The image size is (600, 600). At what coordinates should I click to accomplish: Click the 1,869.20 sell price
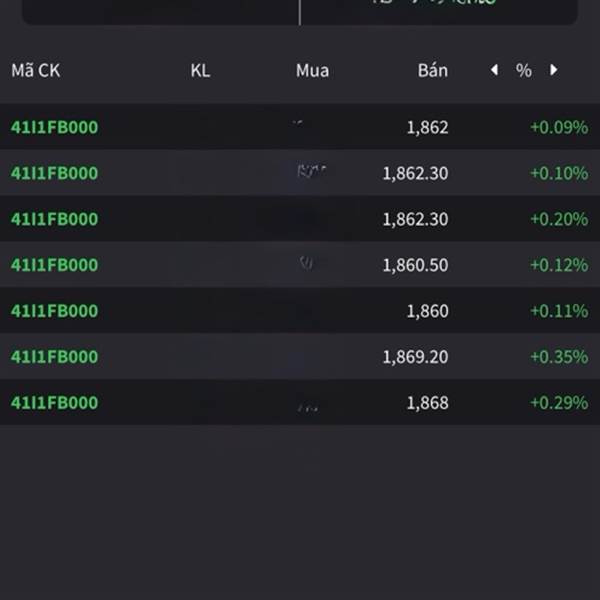pos(415,357)
